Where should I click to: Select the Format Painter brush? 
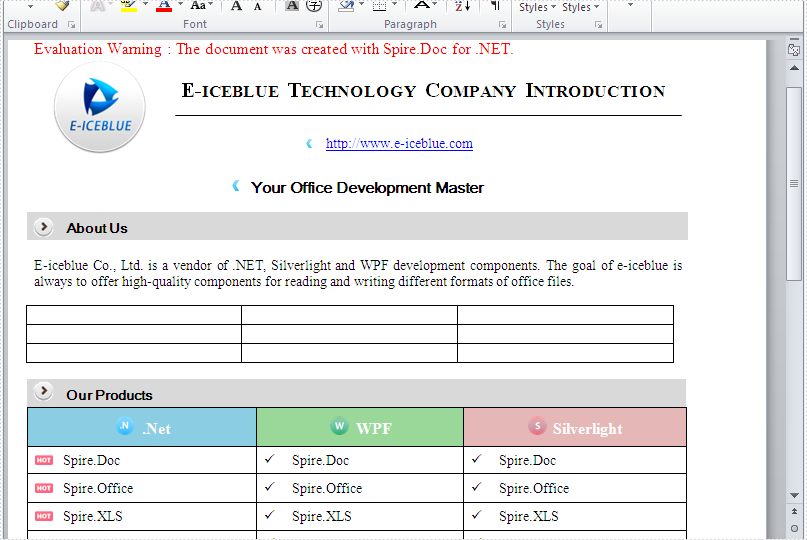(x=62, y=5)
